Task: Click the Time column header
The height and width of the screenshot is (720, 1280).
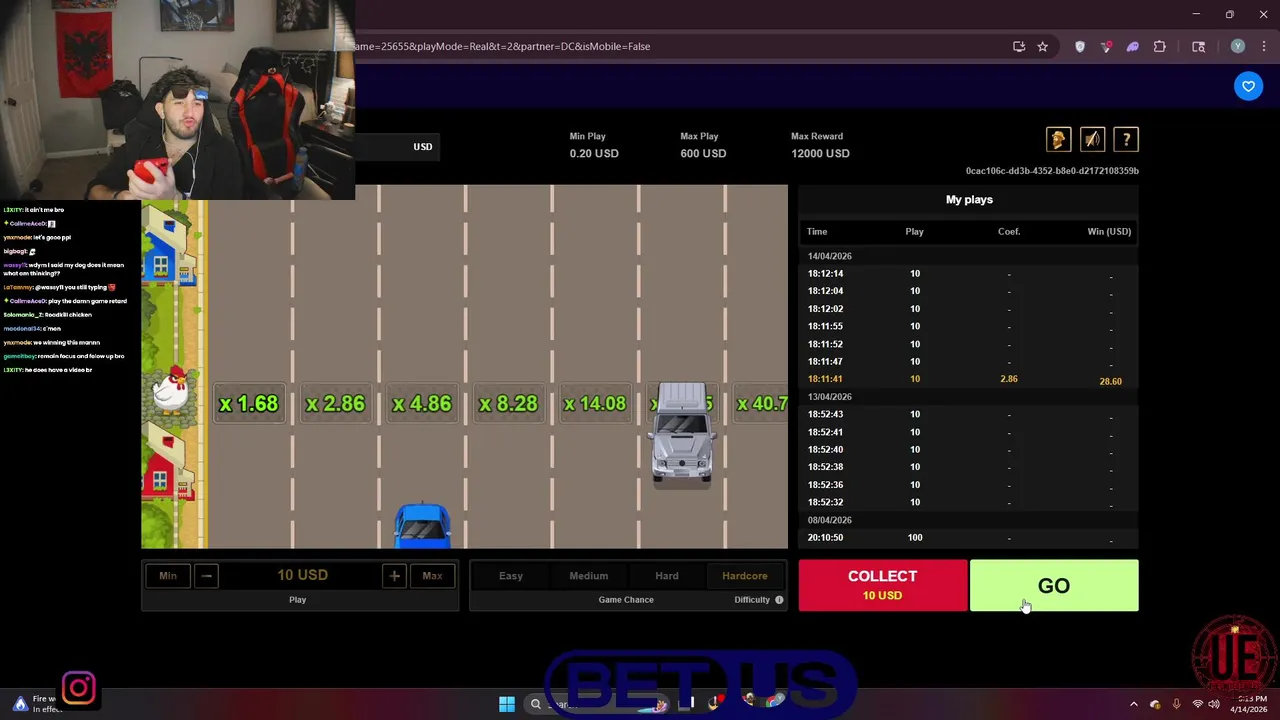Action: point(817,232)
